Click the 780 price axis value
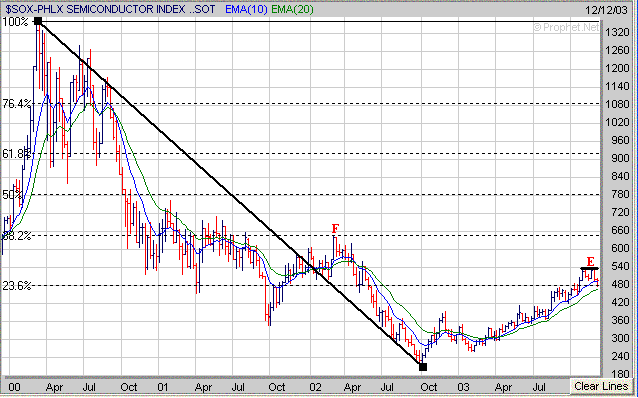Image resolution: width=638 pixels, height=398 pixels. 620,194
